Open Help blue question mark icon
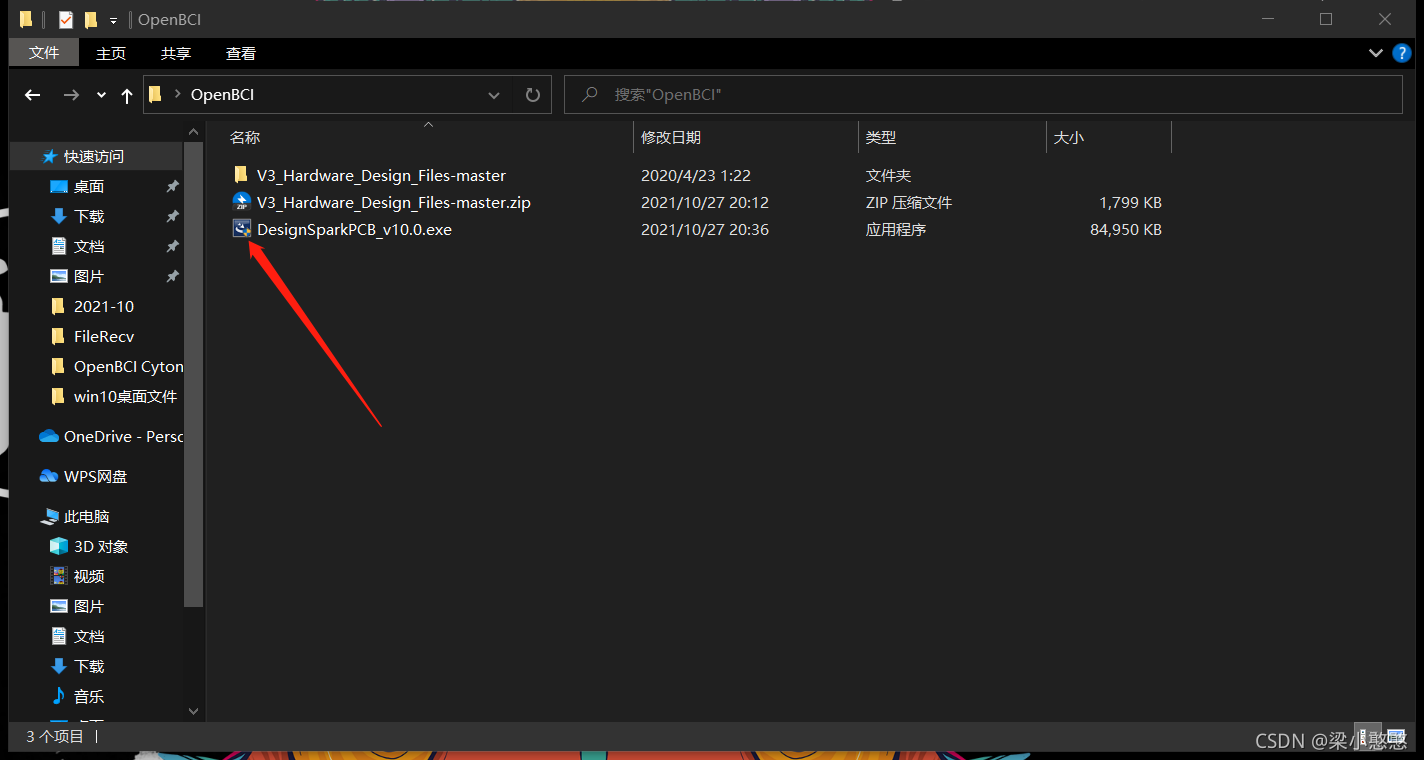1424x760 pixels. [x=1402, y=52]
